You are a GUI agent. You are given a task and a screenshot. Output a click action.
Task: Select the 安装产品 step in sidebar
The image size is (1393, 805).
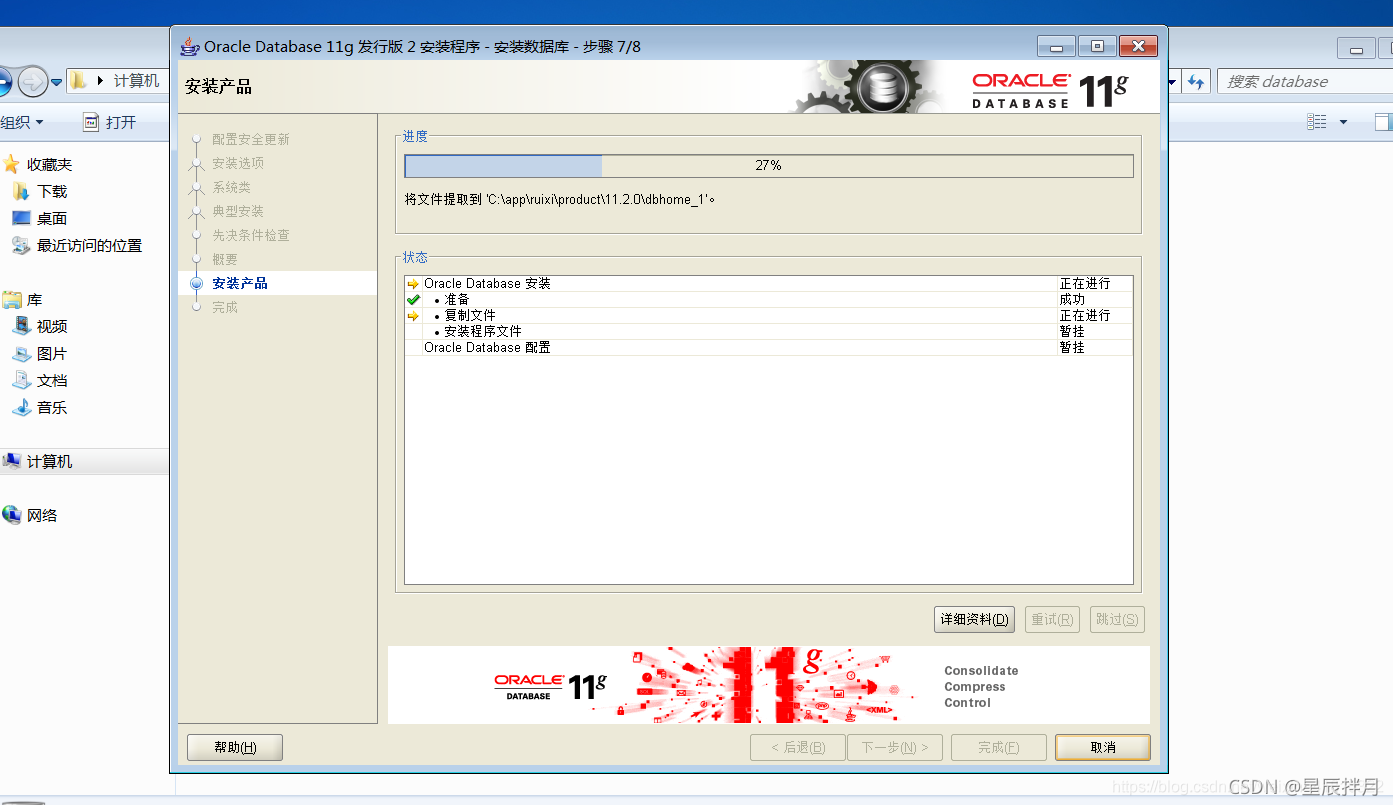(x=240, y=283)
